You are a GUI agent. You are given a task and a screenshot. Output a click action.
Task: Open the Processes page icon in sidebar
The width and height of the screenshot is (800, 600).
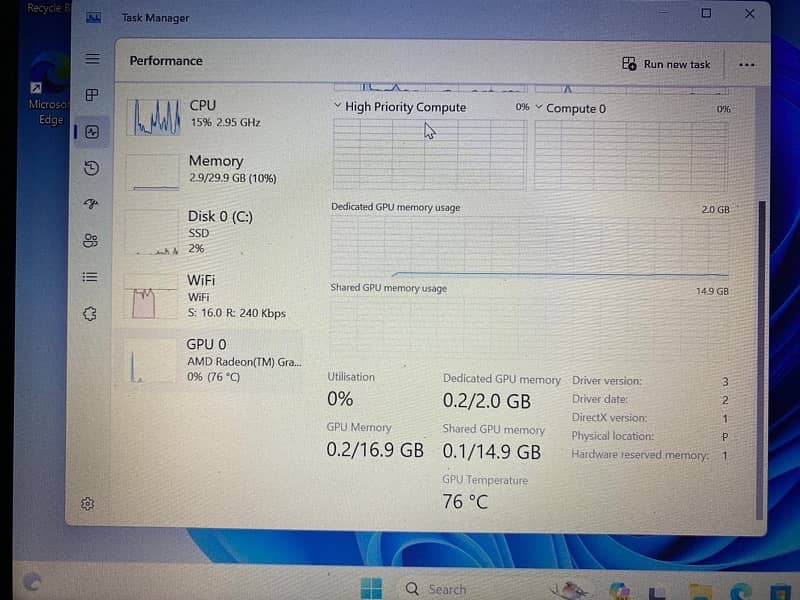[92, 95]
